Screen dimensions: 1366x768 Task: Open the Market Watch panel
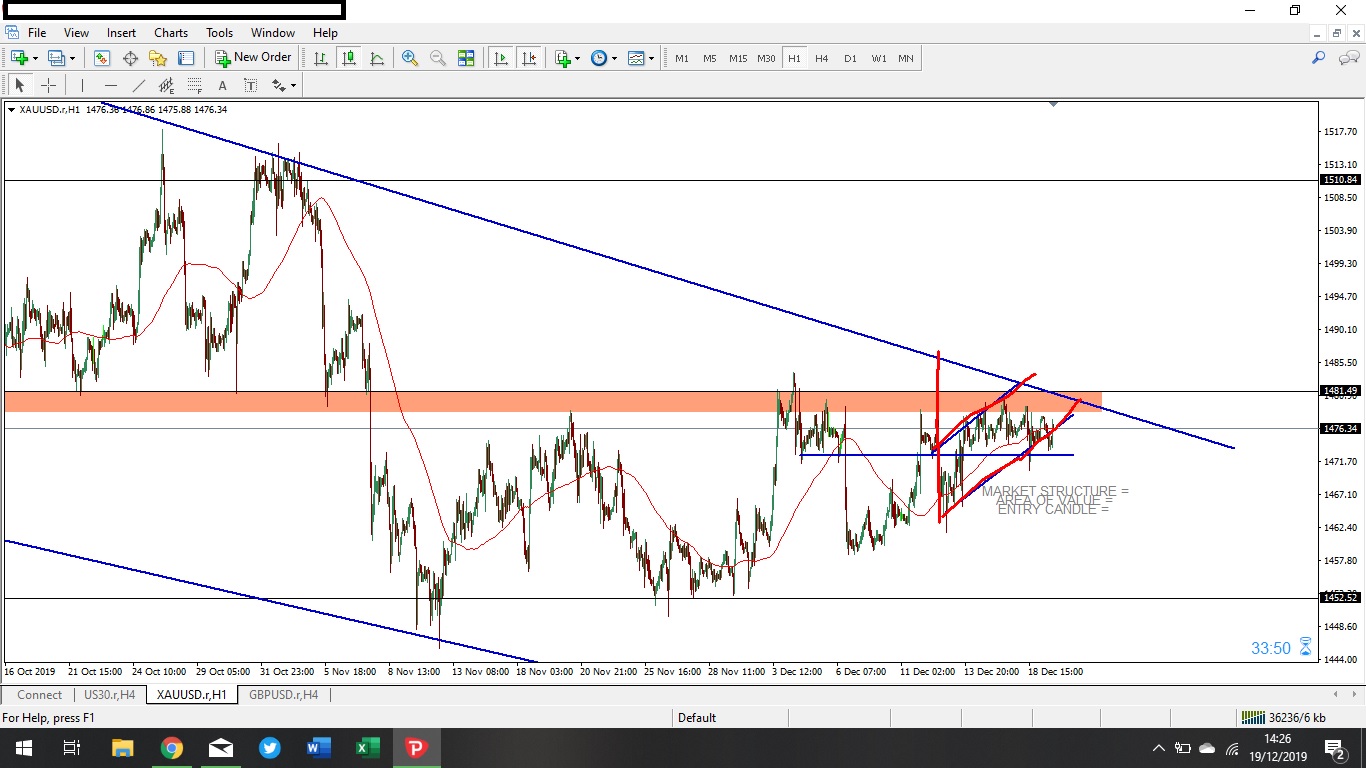pyautogui.click(x=100, y=59)
